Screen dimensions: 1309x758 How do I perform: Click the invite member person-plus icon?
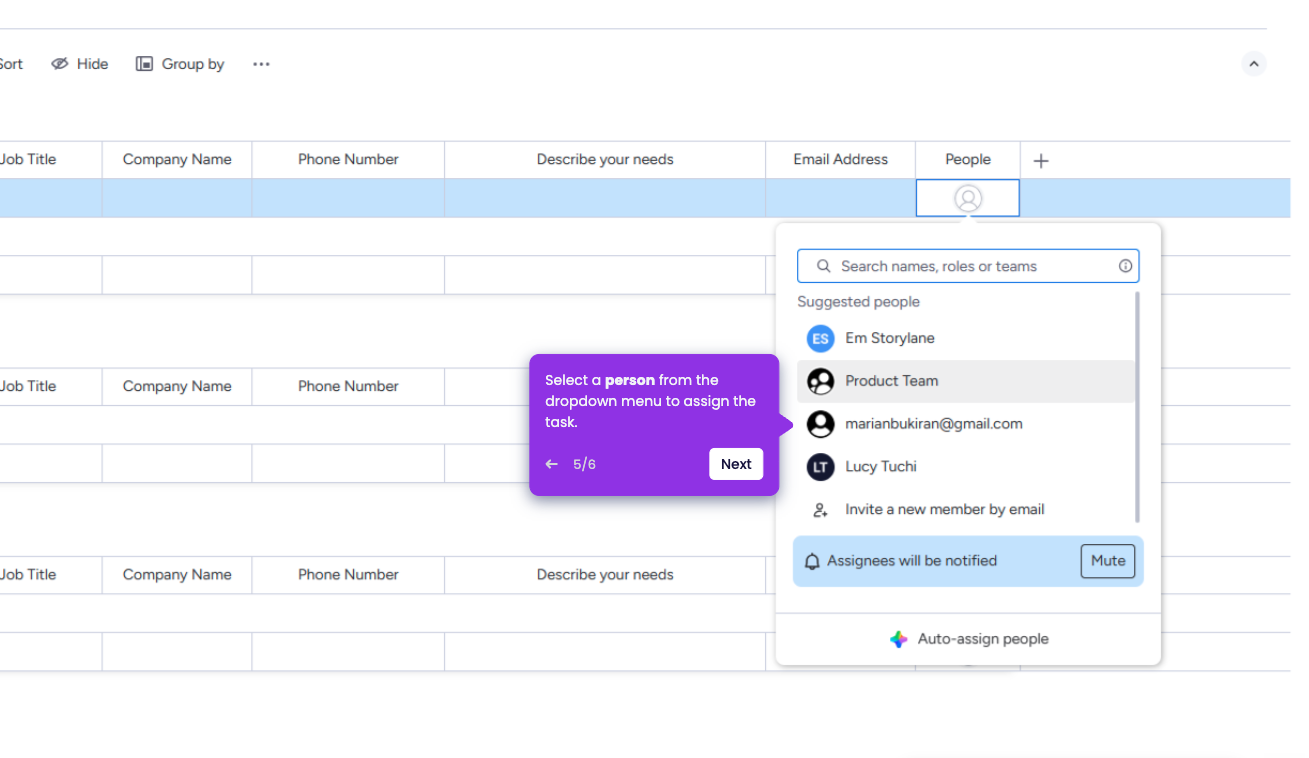821,510
